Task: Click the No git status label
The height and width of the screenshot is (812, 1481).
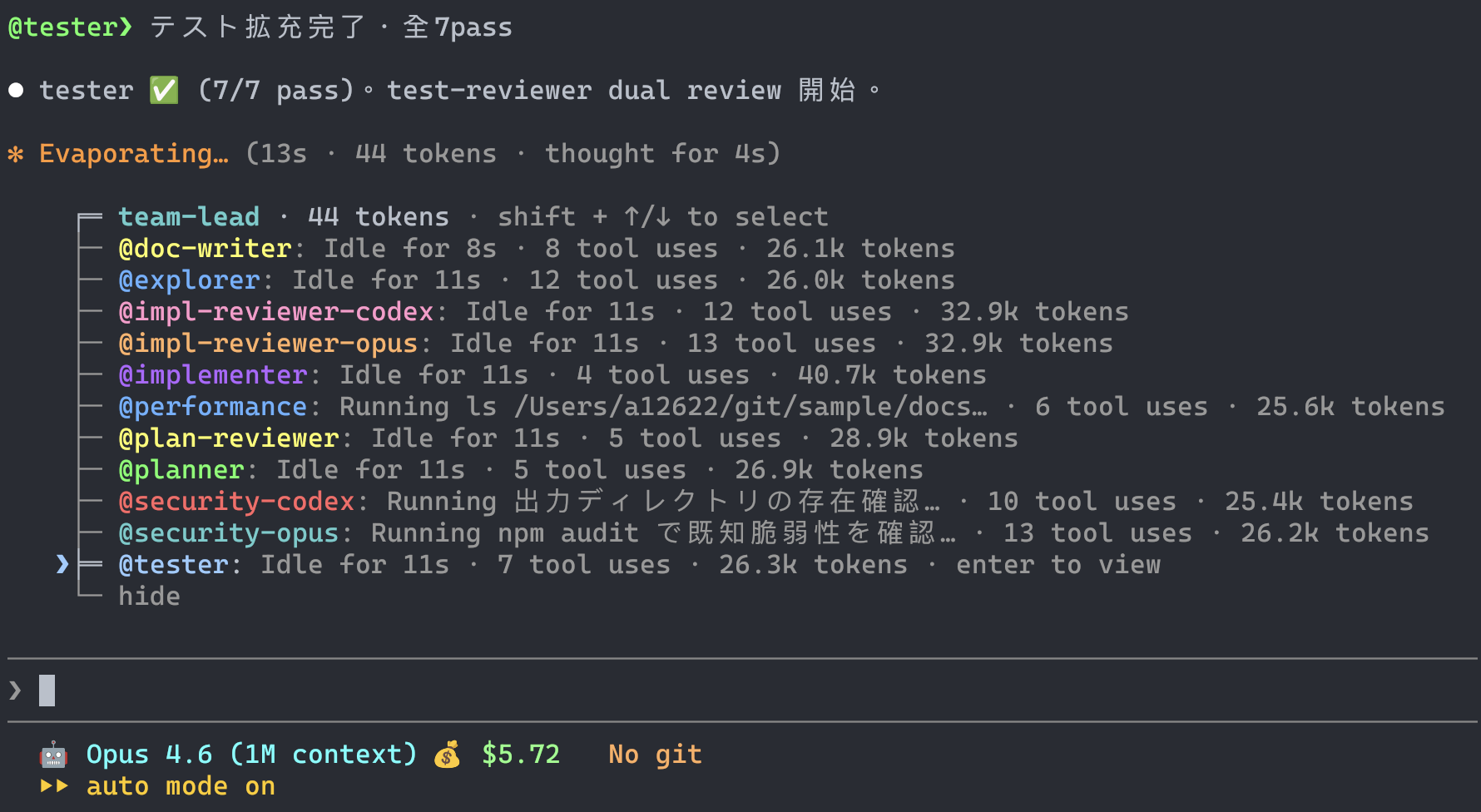Action: coord(655,755)
